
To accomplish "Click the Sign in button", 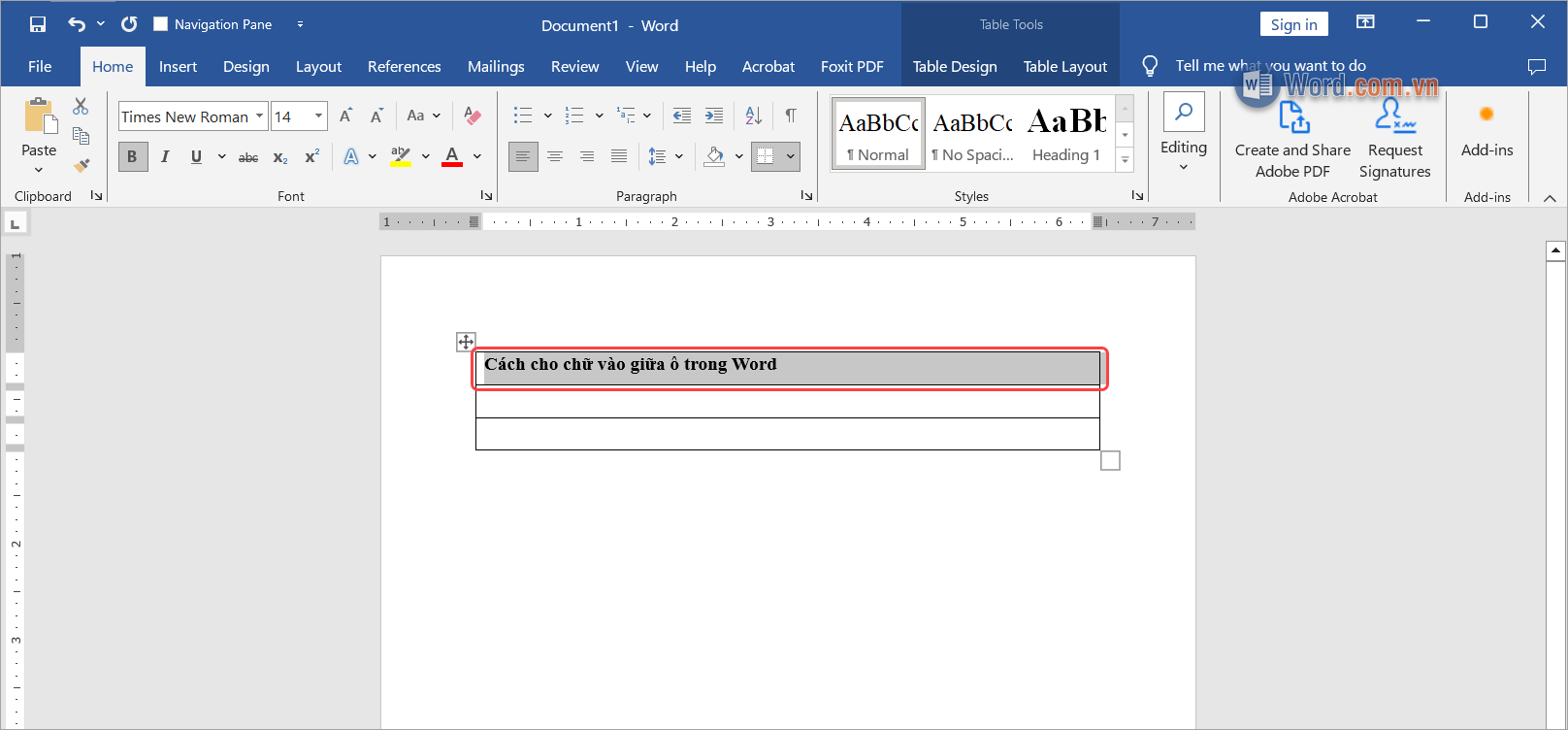I will (x=1293, y=24).
